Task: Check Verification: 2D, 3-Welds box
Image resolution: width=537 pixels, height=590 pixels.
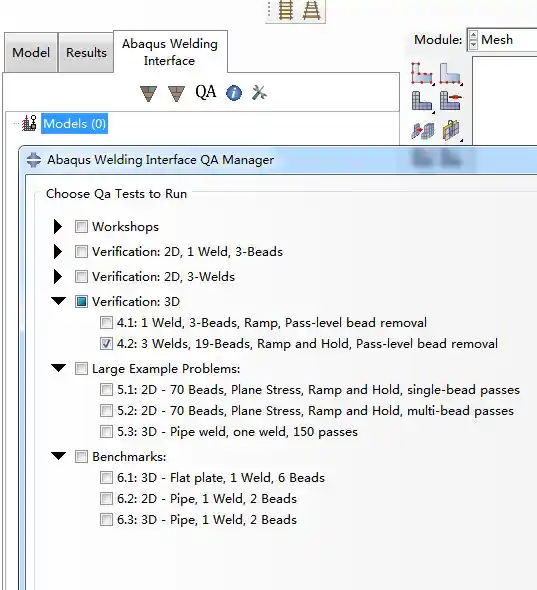Action: (x=81, y=277)
